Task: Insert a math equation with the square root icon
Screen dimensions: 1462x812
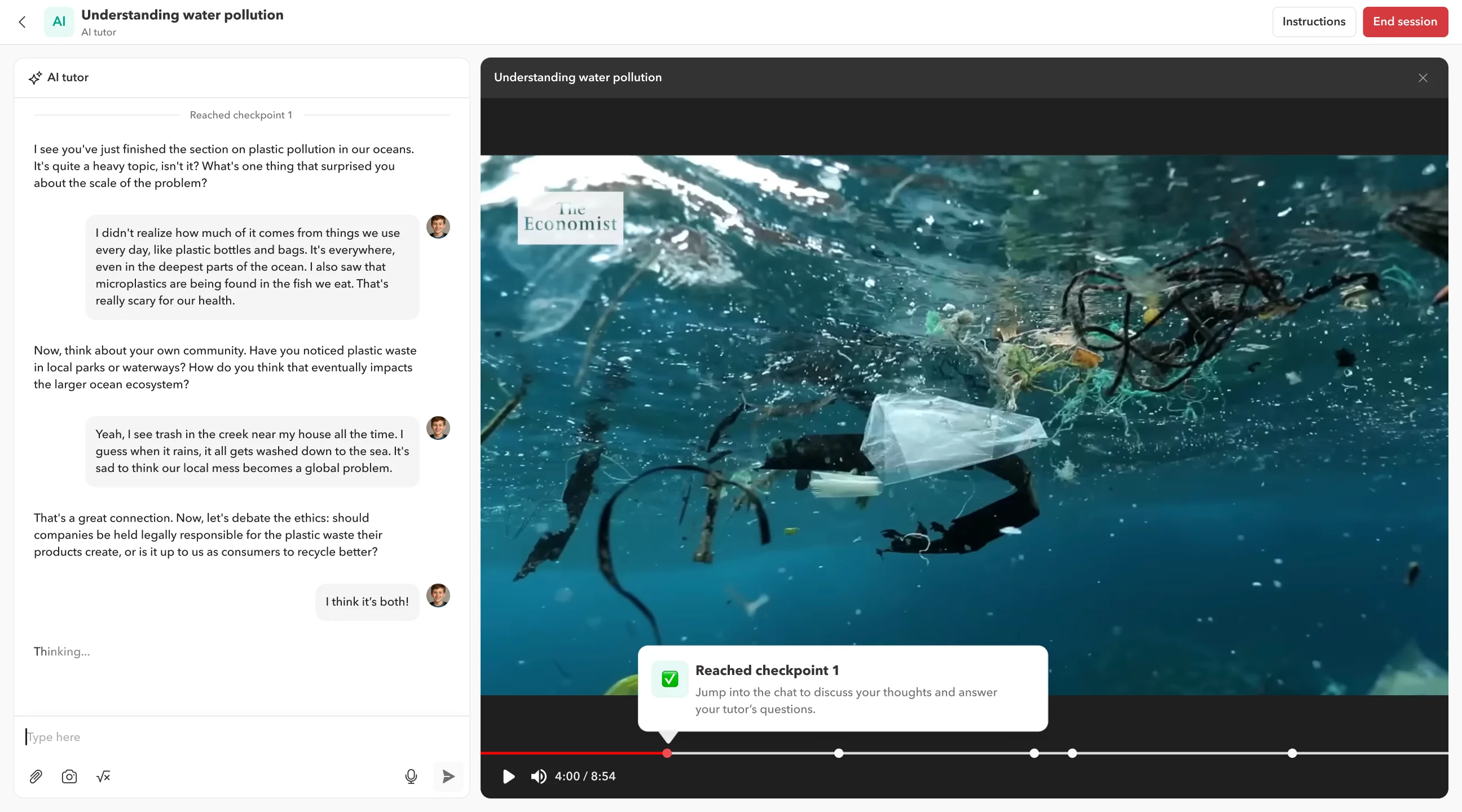Action: pyautogui.click(x=103, y=776)
